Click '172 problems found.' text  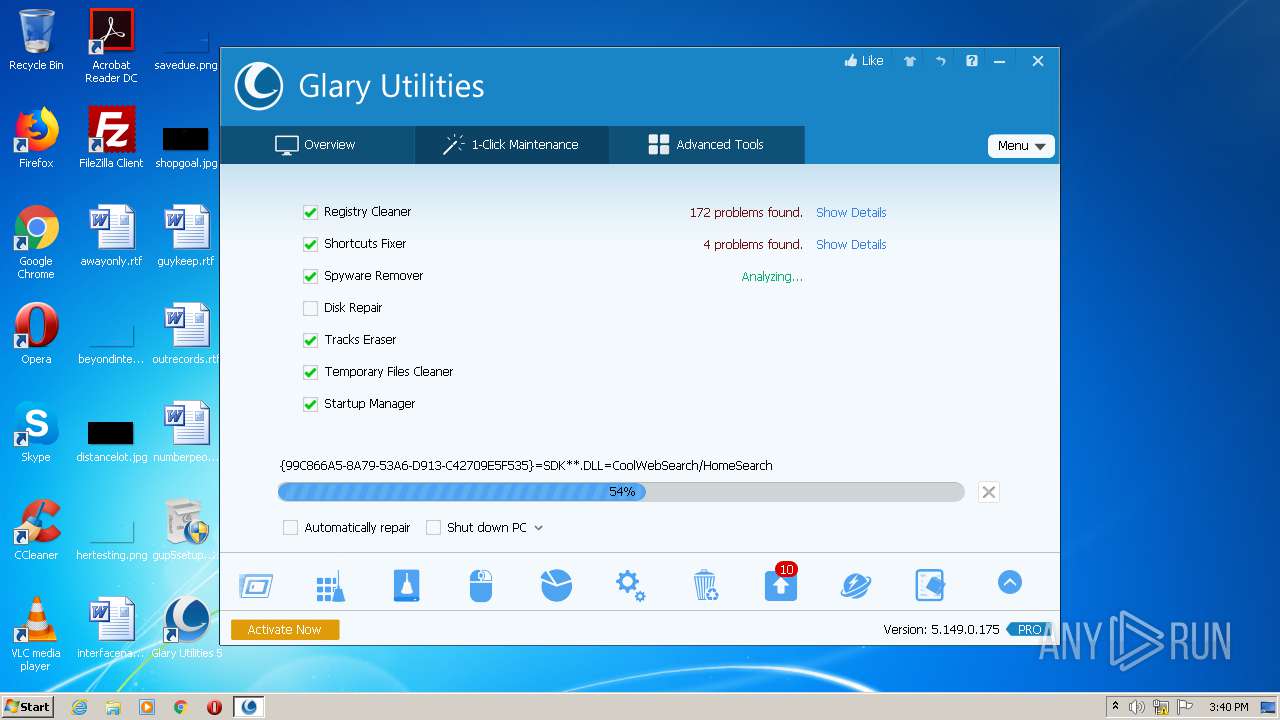coord(746,212)
